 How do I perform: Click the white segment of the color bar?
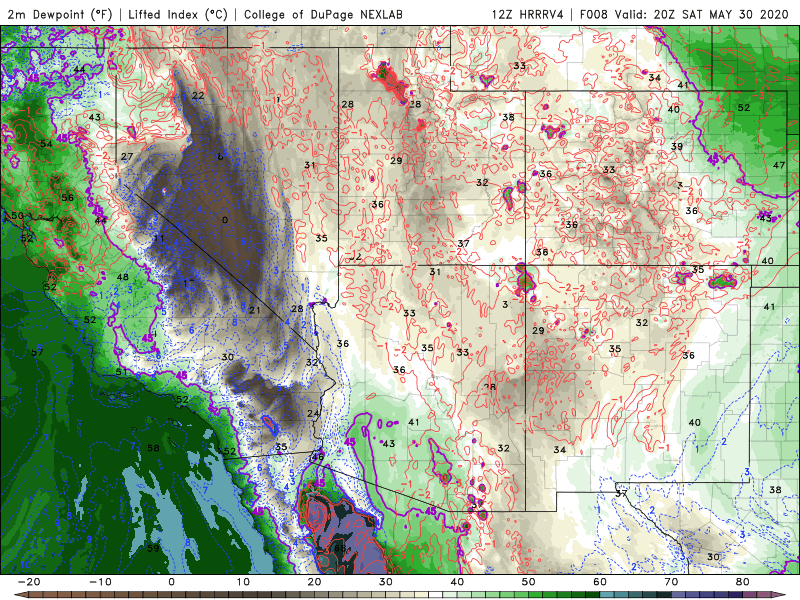[x=435, y=595]
